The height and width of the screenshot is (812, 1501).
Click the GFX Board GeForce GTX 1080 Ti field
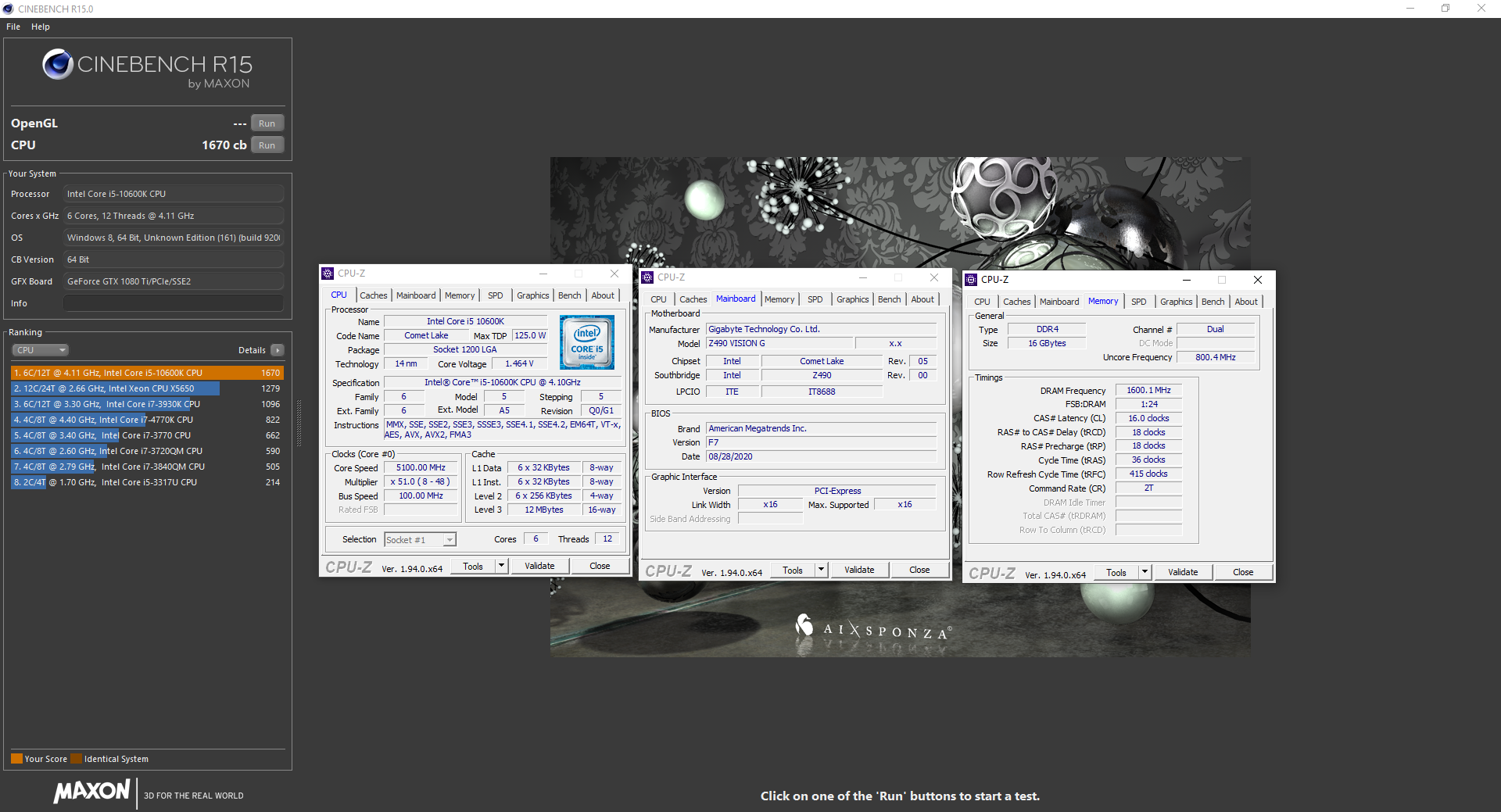pyautogui.click(x=174, y=281)
